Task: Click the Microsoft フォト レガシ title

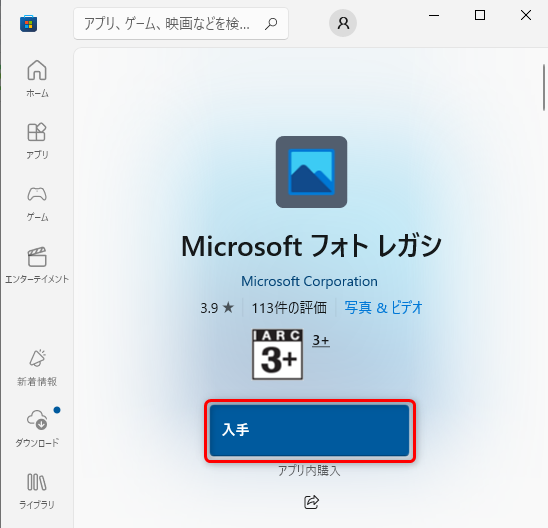Action: coord(311,246)
